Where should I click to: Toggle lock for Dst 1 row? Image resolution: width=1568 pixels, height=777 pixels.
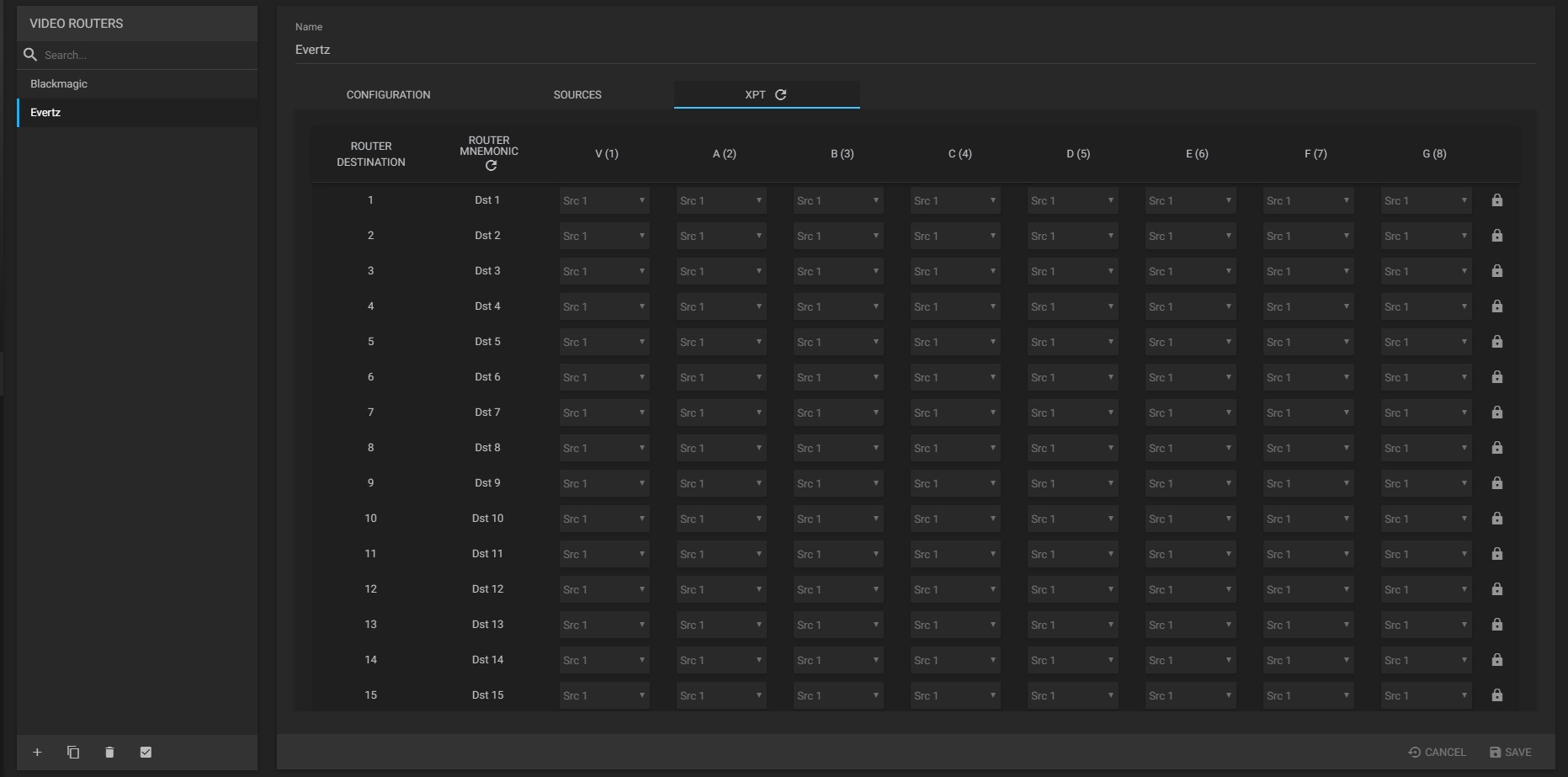(x=1496, y=200)
